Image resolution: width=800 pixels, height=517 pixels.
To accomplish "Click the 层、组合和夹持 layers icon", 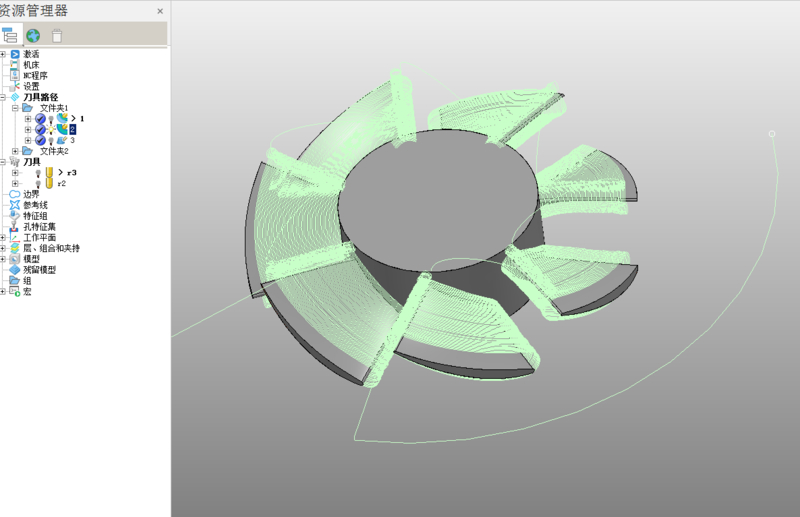I will [15, 248].
